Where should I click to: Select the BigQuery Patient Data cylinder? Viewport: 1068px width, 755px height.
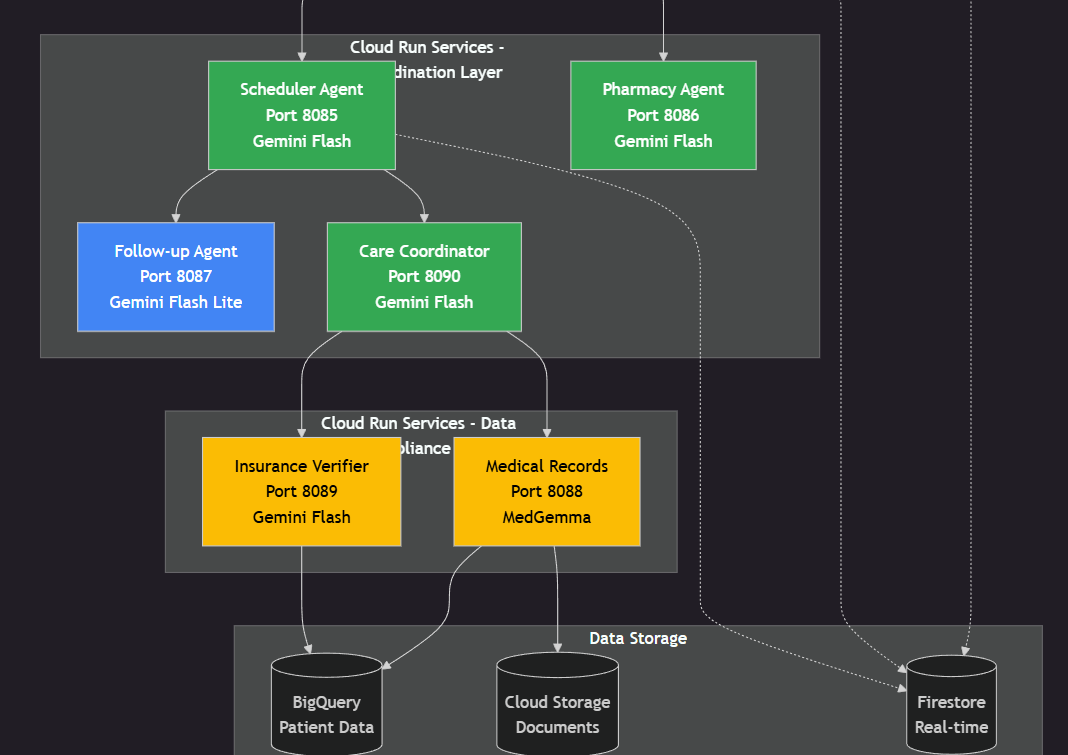point(327,705)
